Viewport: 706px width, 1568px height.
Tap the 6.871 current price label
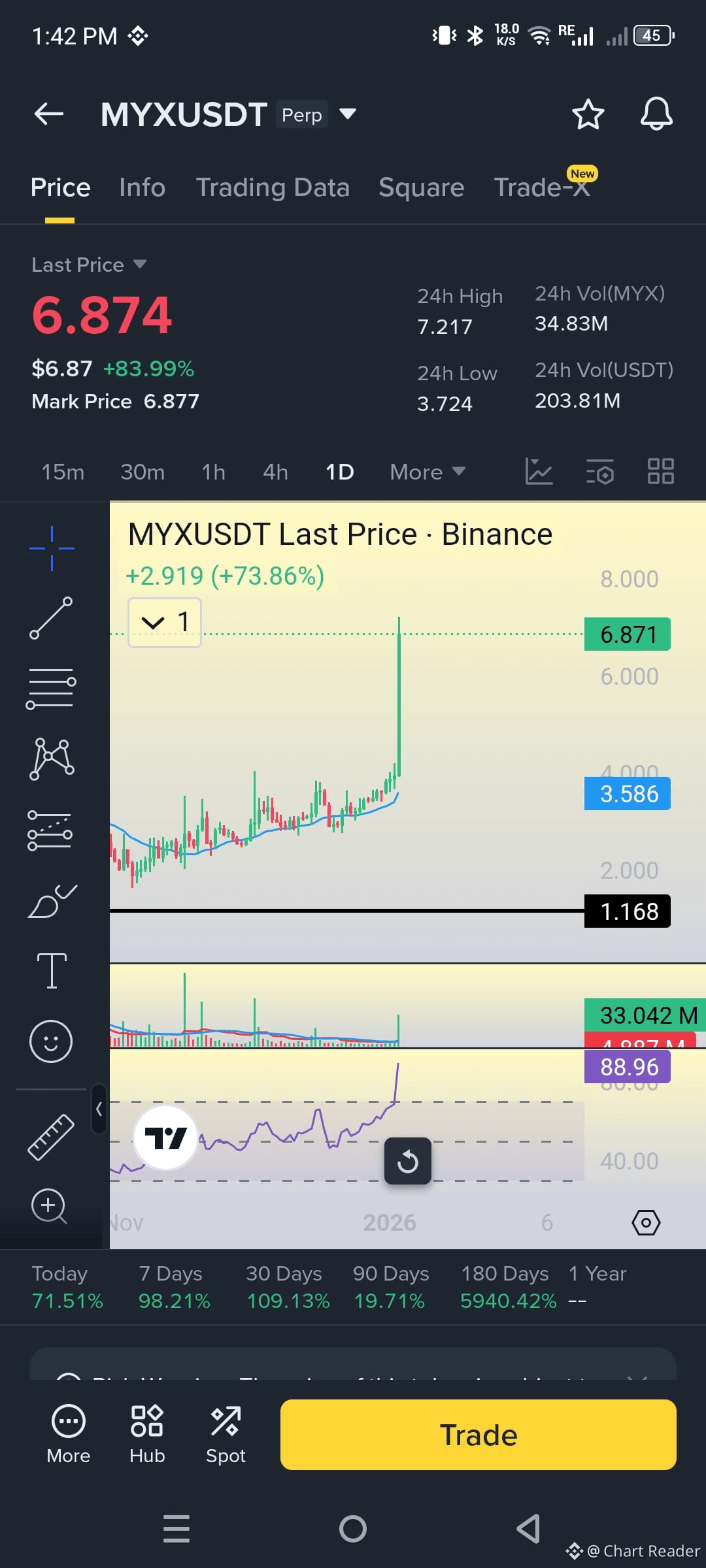pyautogui.click(x=628, y=634)
